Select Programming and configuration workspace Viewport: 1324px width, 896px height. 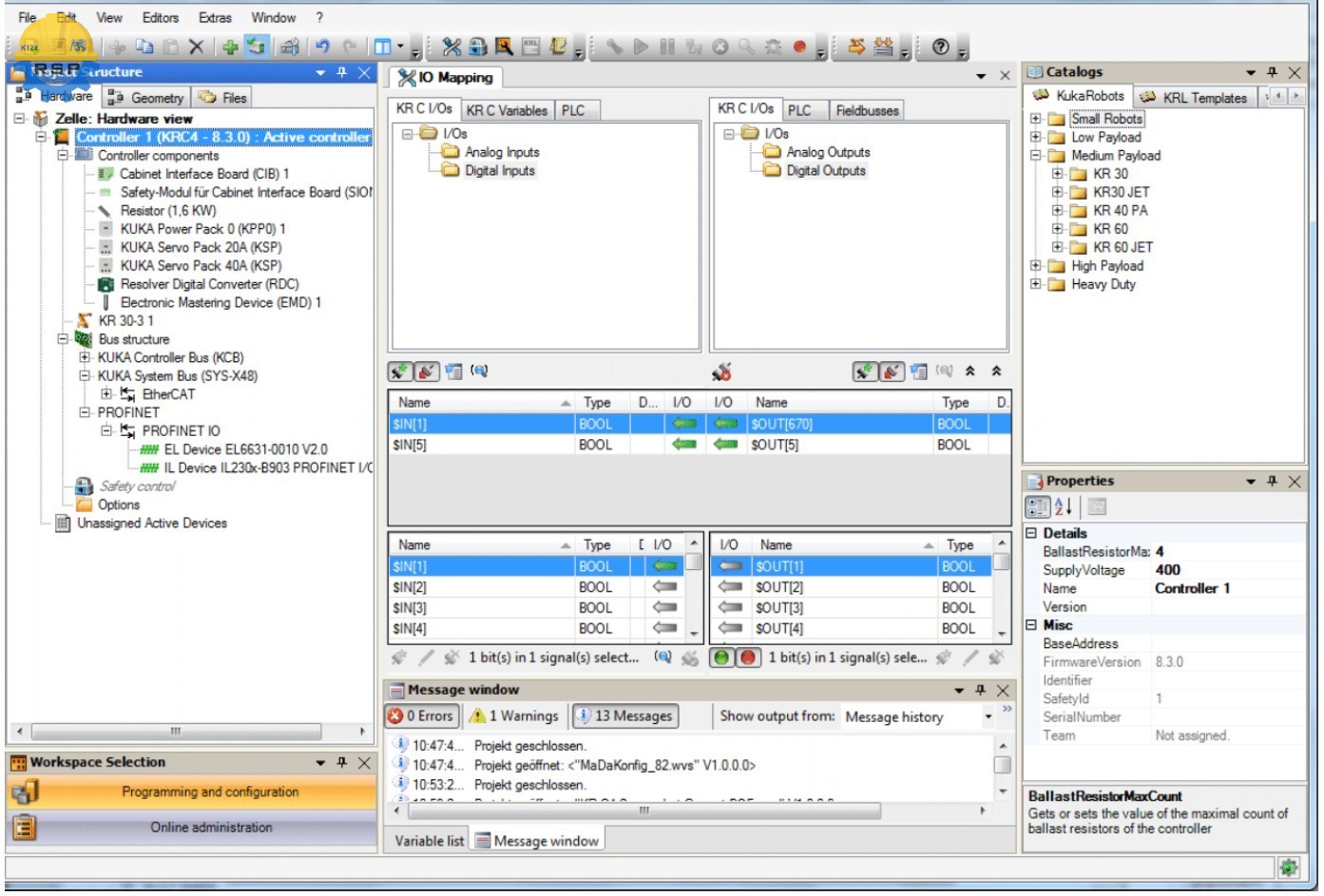(x=191, y=792)
